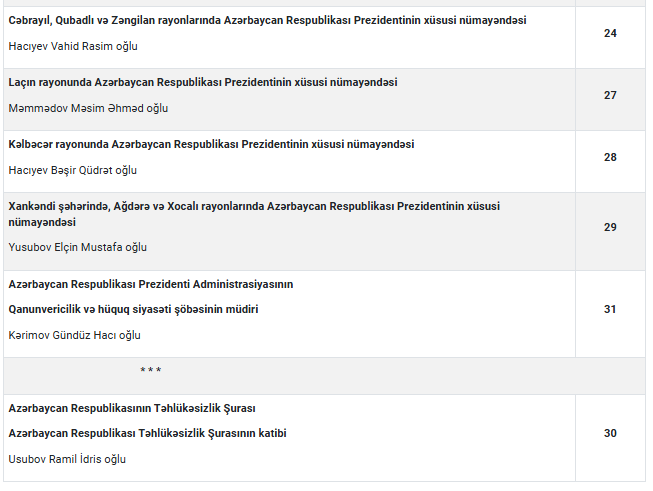Click the name Hacıyev Bəşir Qüdrət oğlu
Viewport: 653px width, 491px height.
(72, 170)
